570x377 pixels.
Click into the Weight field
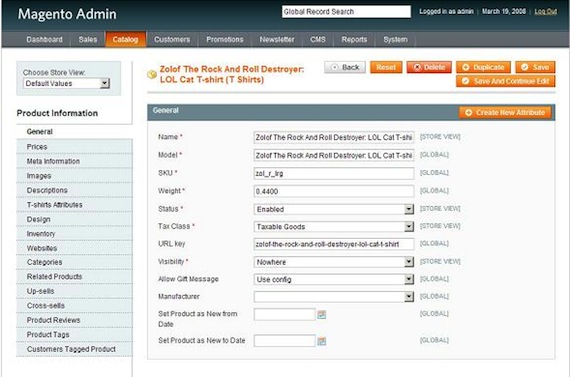click(334, 191)
